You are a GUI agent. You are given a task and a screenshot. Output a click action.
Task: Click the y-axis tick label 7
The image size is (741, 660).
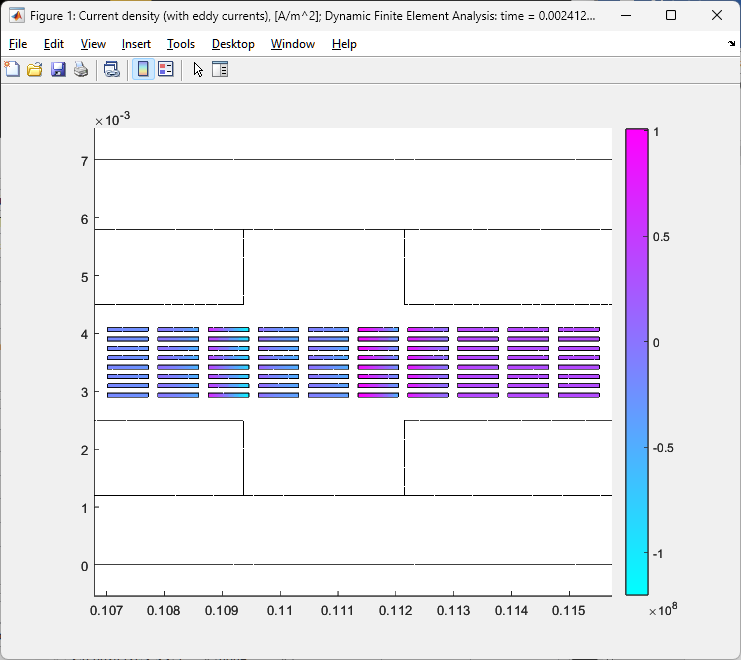(x=85, y=162)
